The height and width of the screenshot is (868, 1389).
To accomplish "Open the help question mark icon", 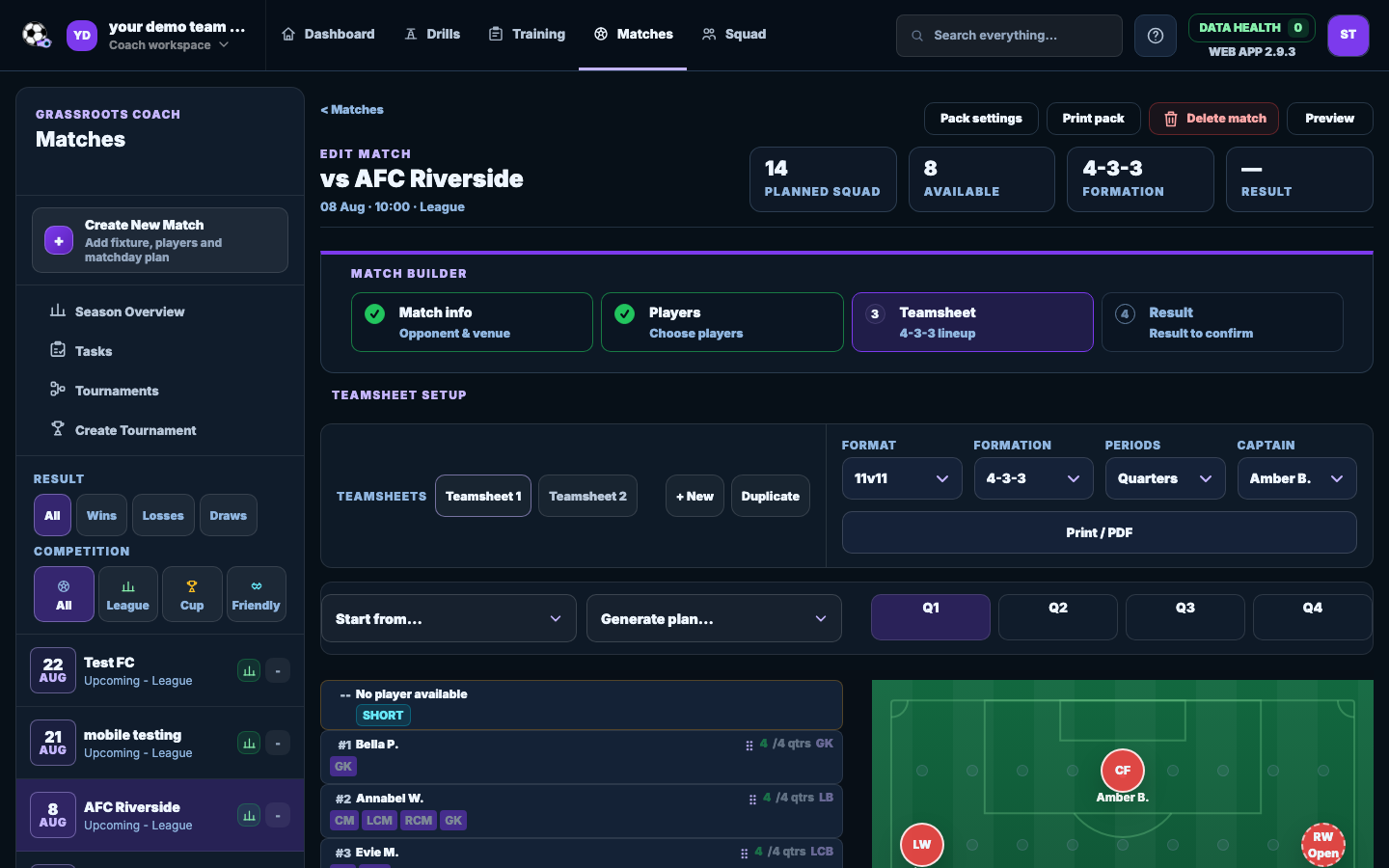I will click(1156, 36).
